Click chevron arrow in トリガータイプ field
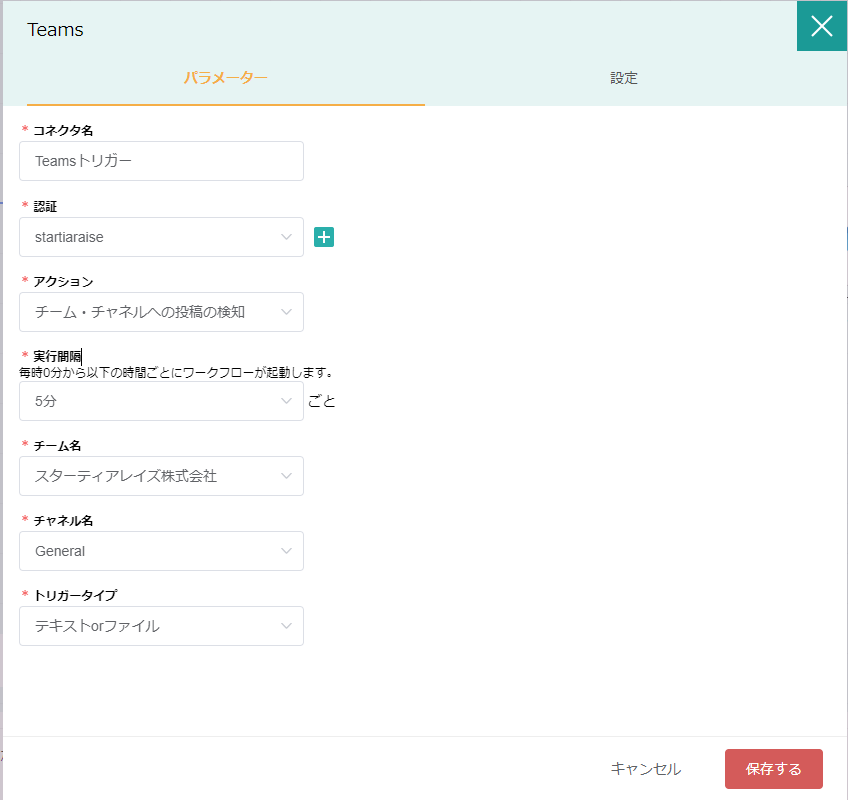848x800 pixels. coord(286,626)
